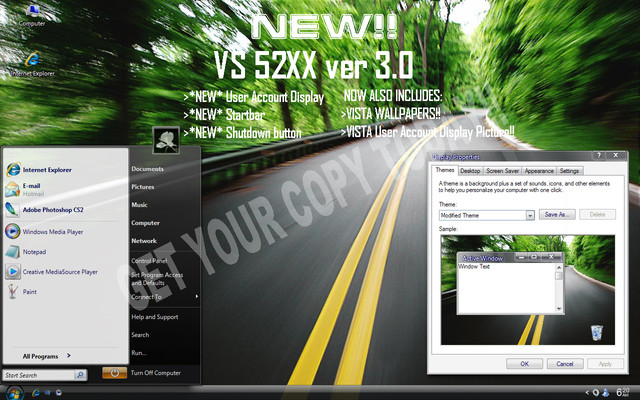This screenshot has height=400, width=640.
Task: Click Cancel in Display Properties
Action: (565, 364)
